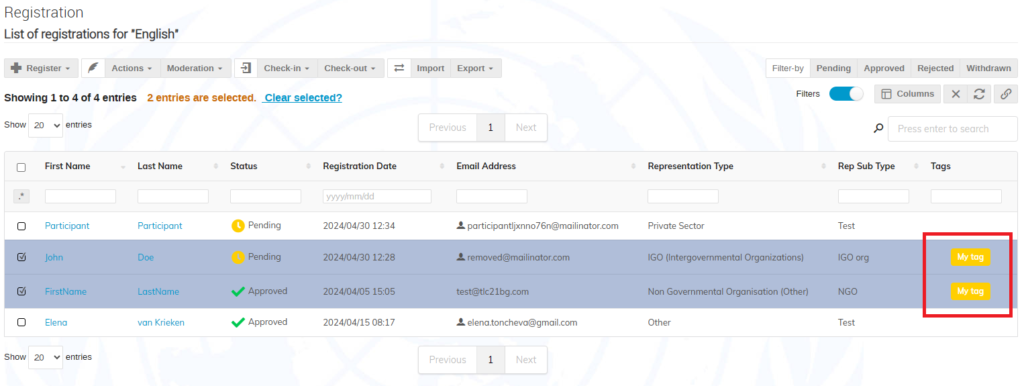Click the My tag badge on FirstName row
Viewport: 1024px width, 386px height.
[x=970, y=291]
